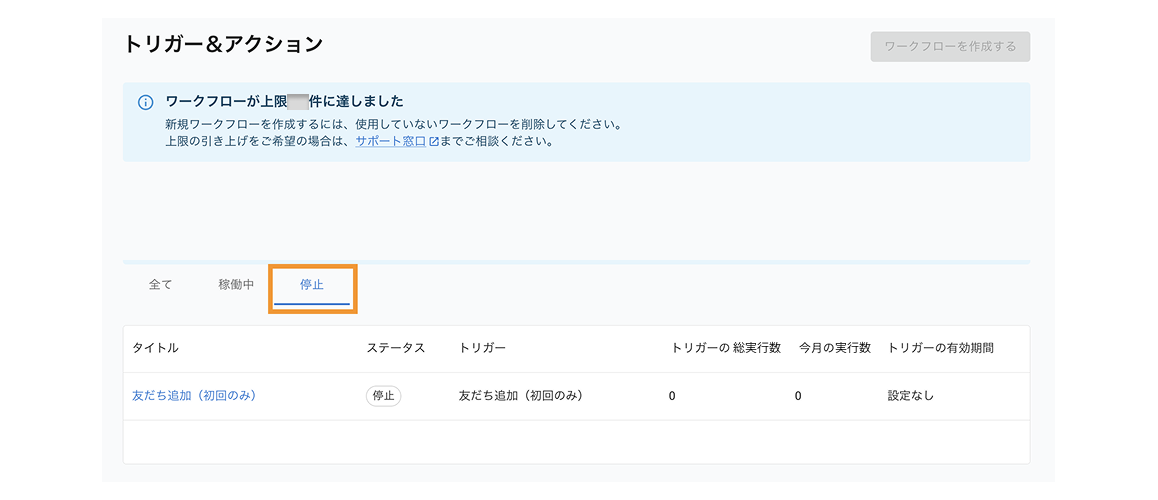Click the 設定なし cell in the row
This screenshot has height=500, width=1158.
pos(911,396)
